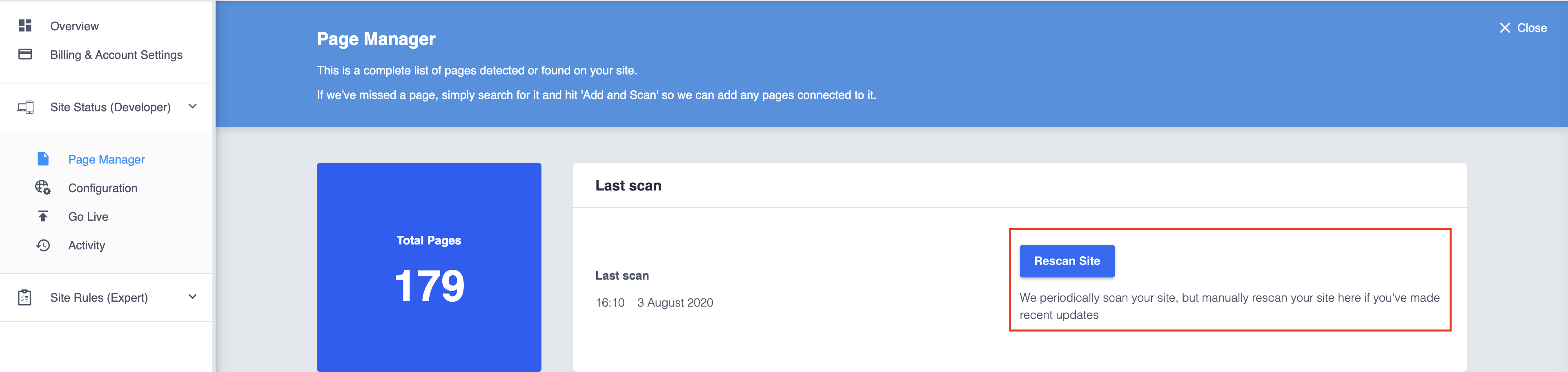Open Billing & Account Settings
Screen dimensions: 1568x372
pos(116,55)
